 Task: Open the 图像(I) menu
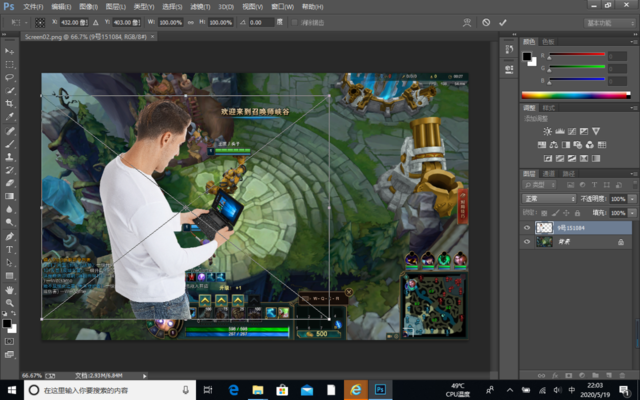coord(89,7)
